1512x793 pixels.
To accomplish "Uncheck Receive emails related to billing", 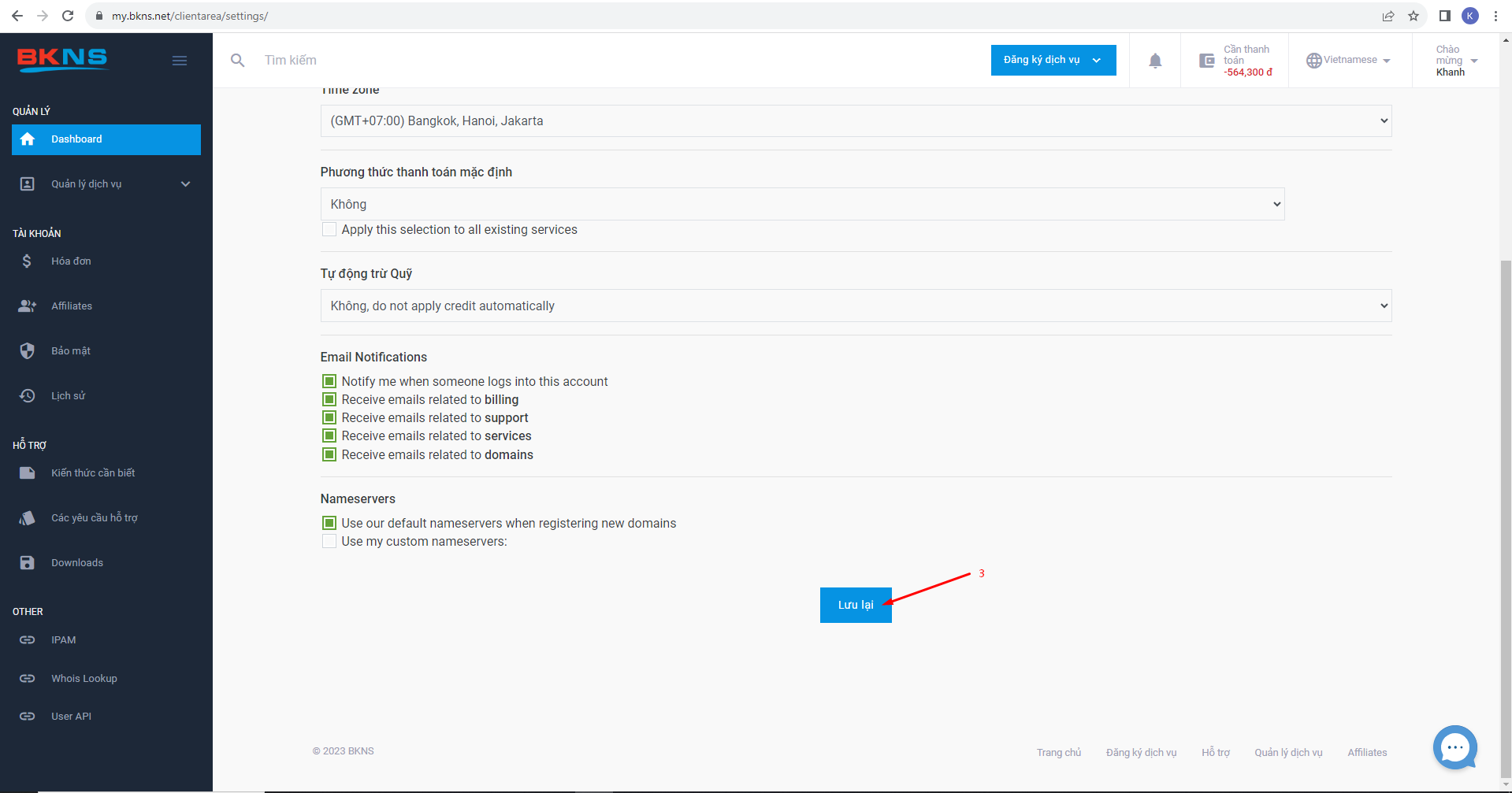I will point(329,400).
